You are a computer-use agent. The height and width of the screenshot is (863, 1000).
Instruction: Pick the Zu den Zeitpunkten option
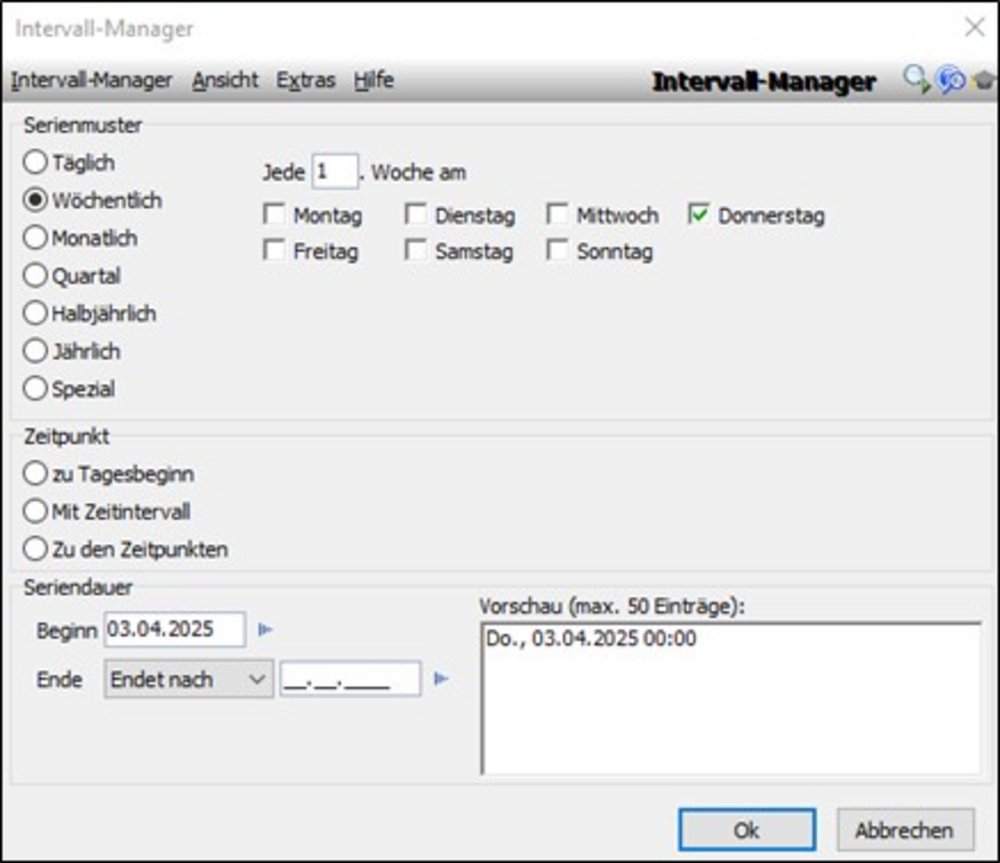click(35, 549)
